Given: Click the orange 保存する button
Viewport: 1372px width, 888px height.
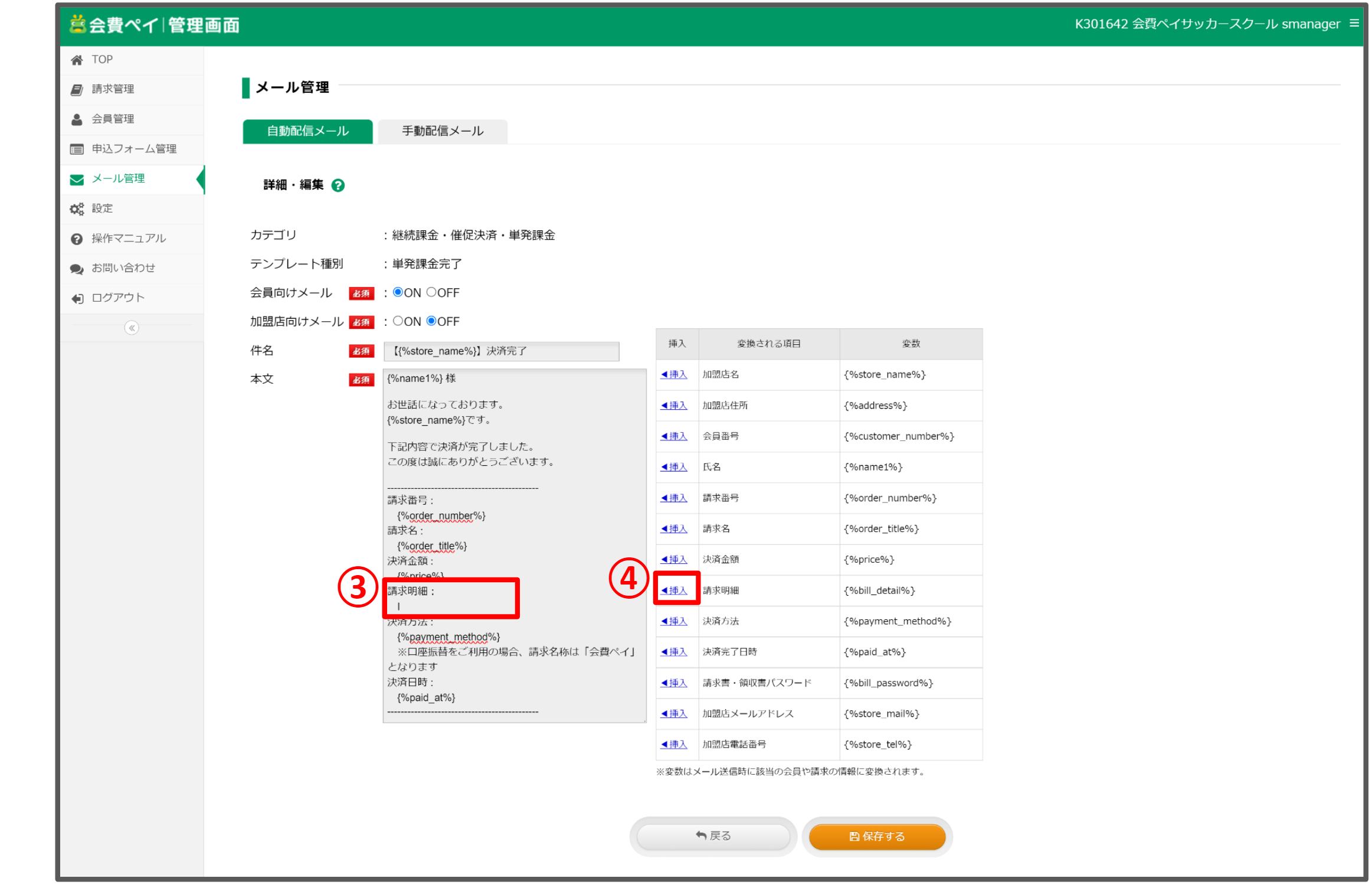Looking at the screenshot, I should coord(877,836).
